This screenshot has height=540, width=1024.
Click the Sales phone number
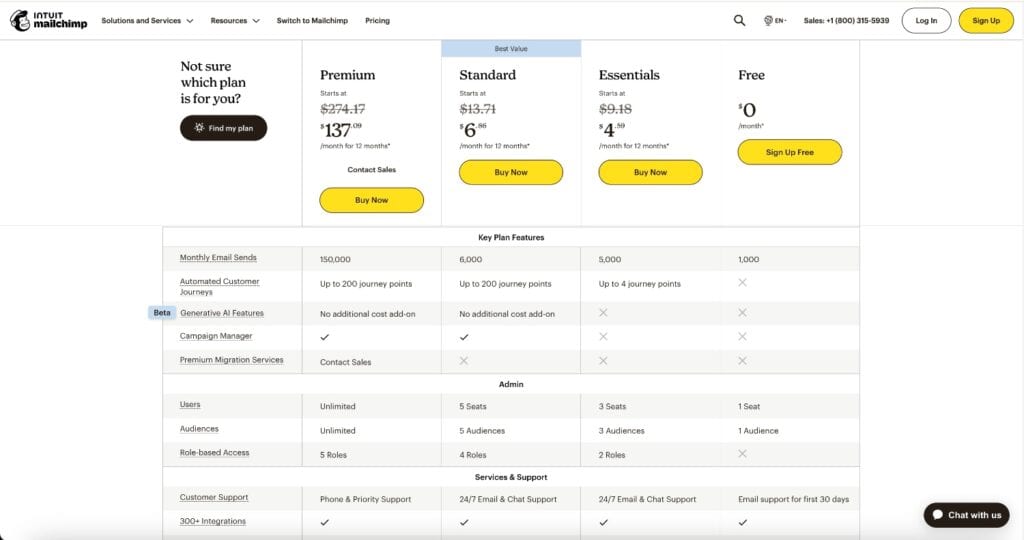846,20
